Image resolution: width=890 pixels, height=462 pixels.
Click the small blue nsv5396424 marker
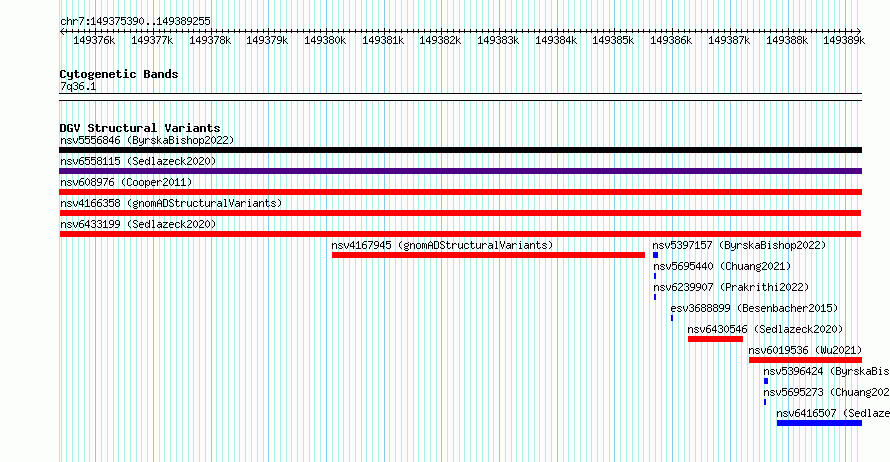[x=766, y=381]
